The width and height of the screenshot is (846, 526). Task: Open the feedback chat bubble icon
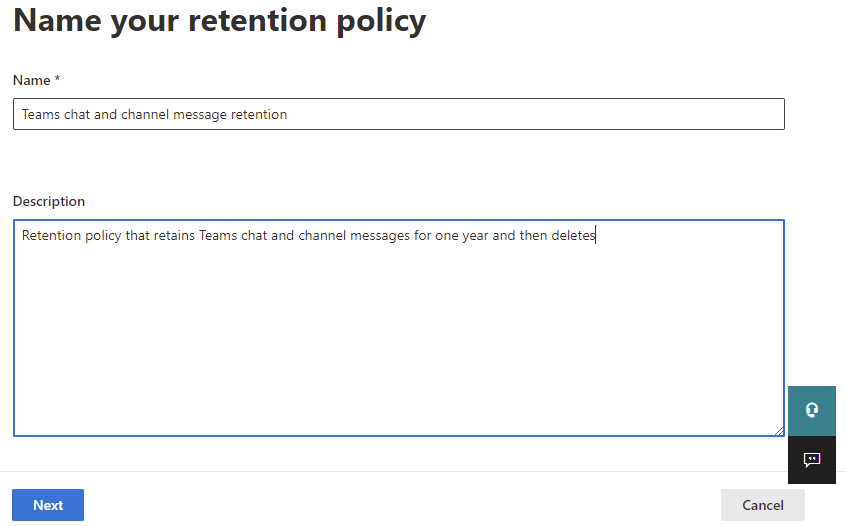(811, 460)
